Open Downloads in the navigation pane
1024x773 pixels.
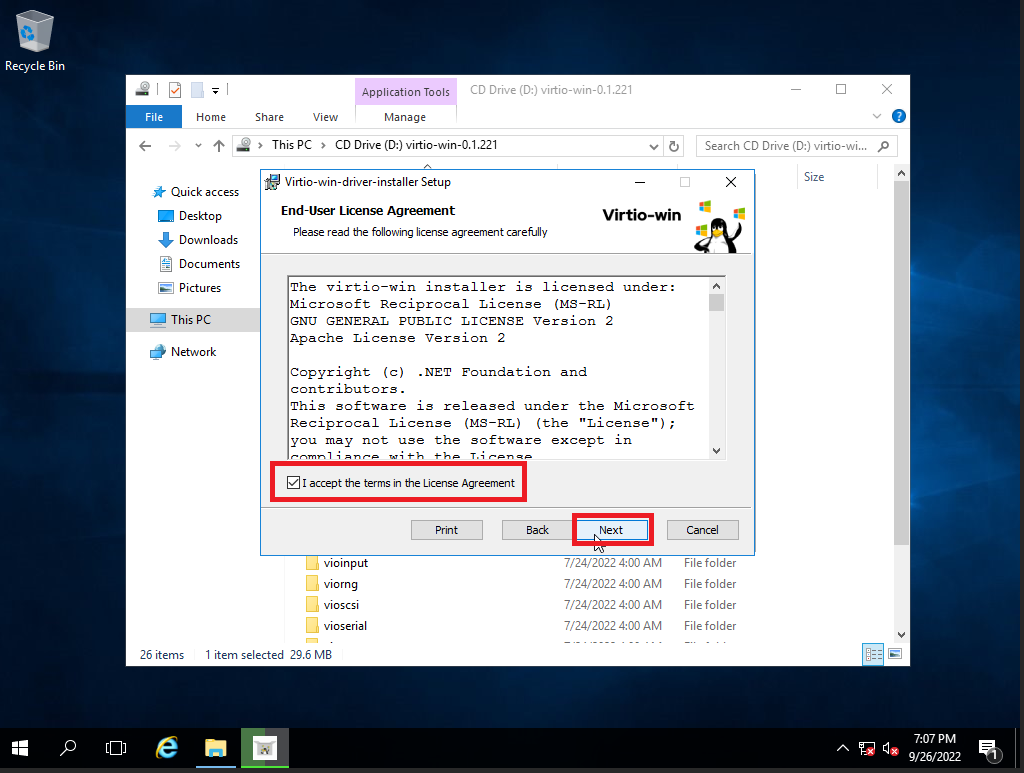[208, 240]
